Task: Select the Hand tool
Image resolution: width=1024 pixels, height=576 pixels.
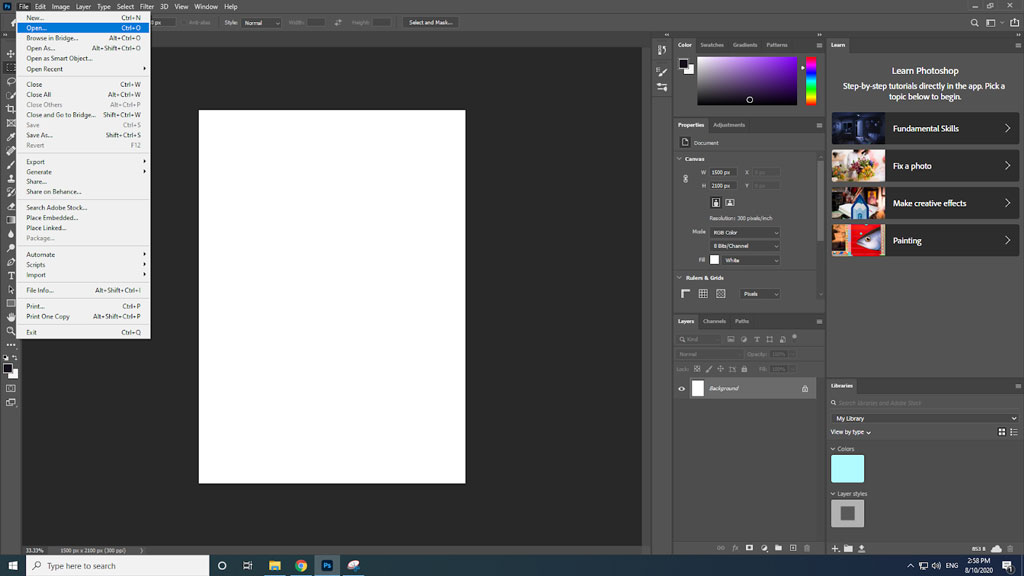Action: point(10,317)
